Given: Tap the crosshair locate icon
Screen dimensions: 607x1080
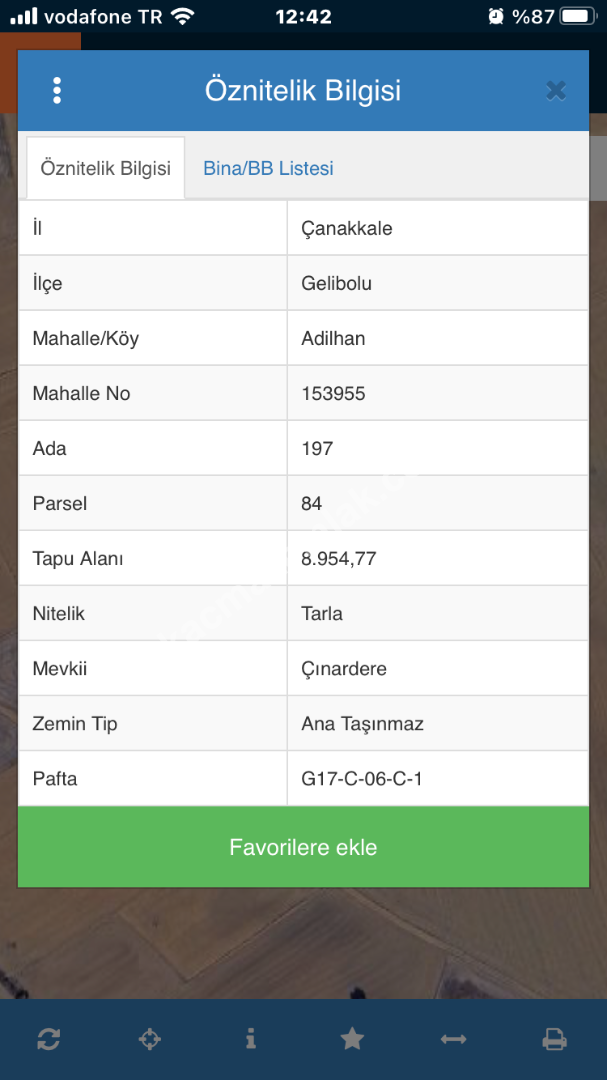Looking at the screenshot, I should tap(149, 1039).
